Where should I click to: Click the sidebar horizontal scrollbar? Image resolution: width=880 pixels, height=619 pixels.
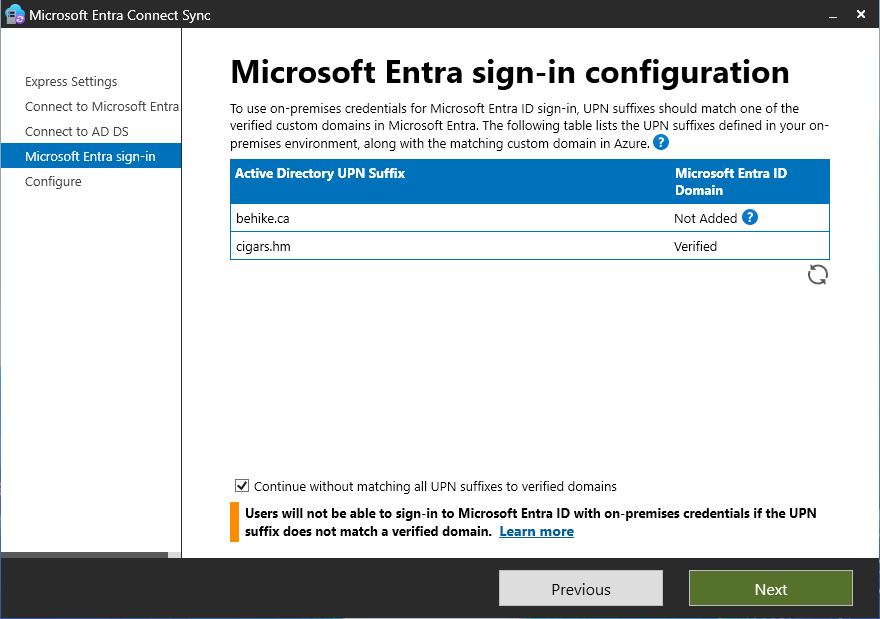[x=85, y=554]
